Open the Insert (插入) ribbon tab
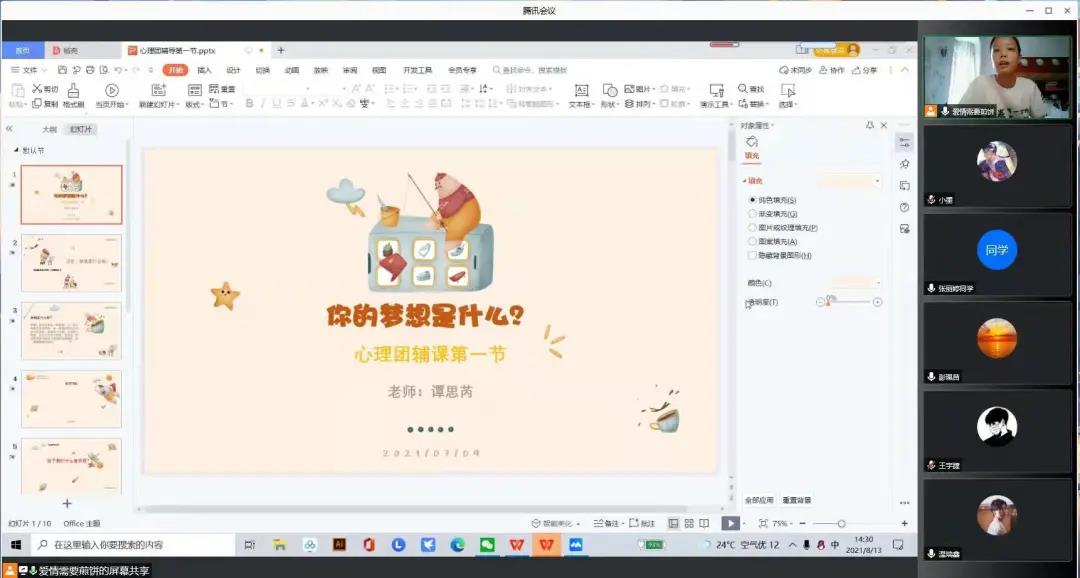Viewport: 1080px width, 578px height. [205, 70]
